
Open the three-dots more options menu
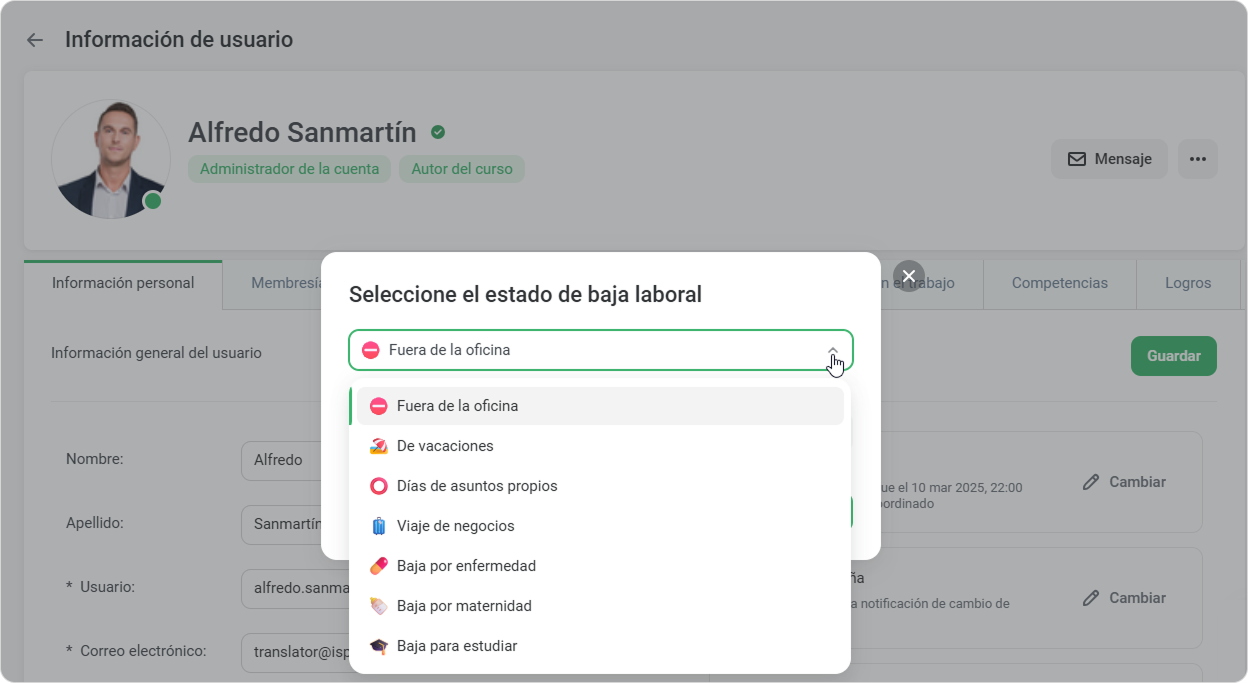tap(1197, 159)
